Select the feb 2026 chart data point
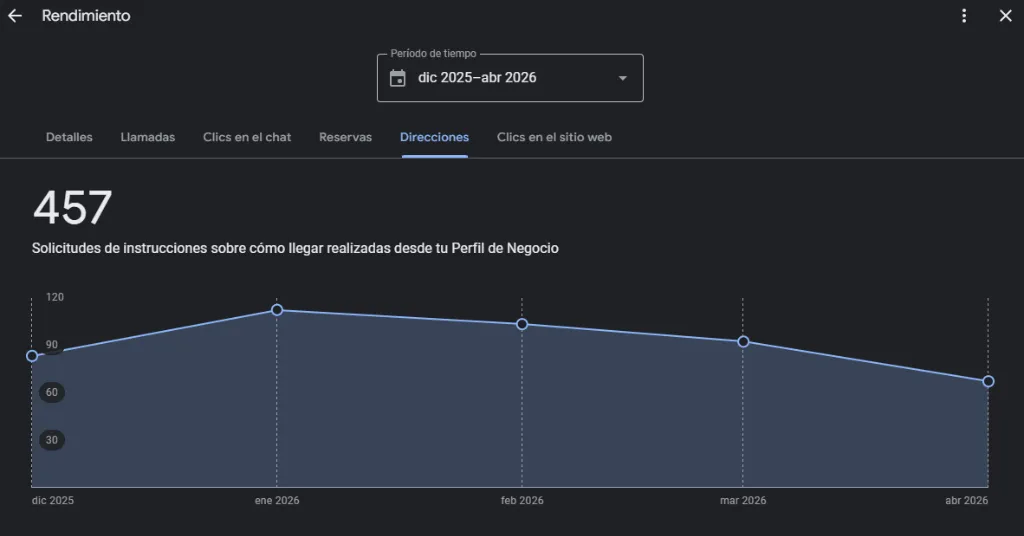The image size is (1024, 536). (522, 324)
